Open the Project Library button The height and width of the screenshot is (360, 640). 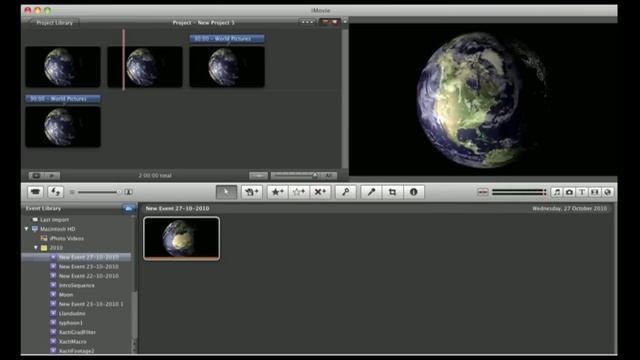pos(54,22)
